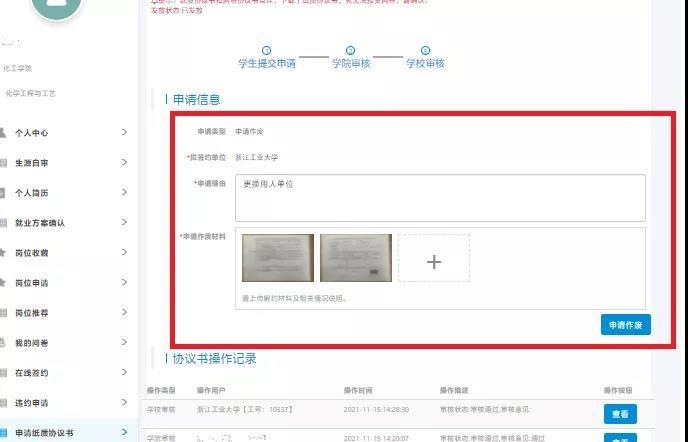Image resolution: width=688 pixels, height=442 pixels.
Task: Click step 2 circle 学院审核
Action: pos(350,50)
